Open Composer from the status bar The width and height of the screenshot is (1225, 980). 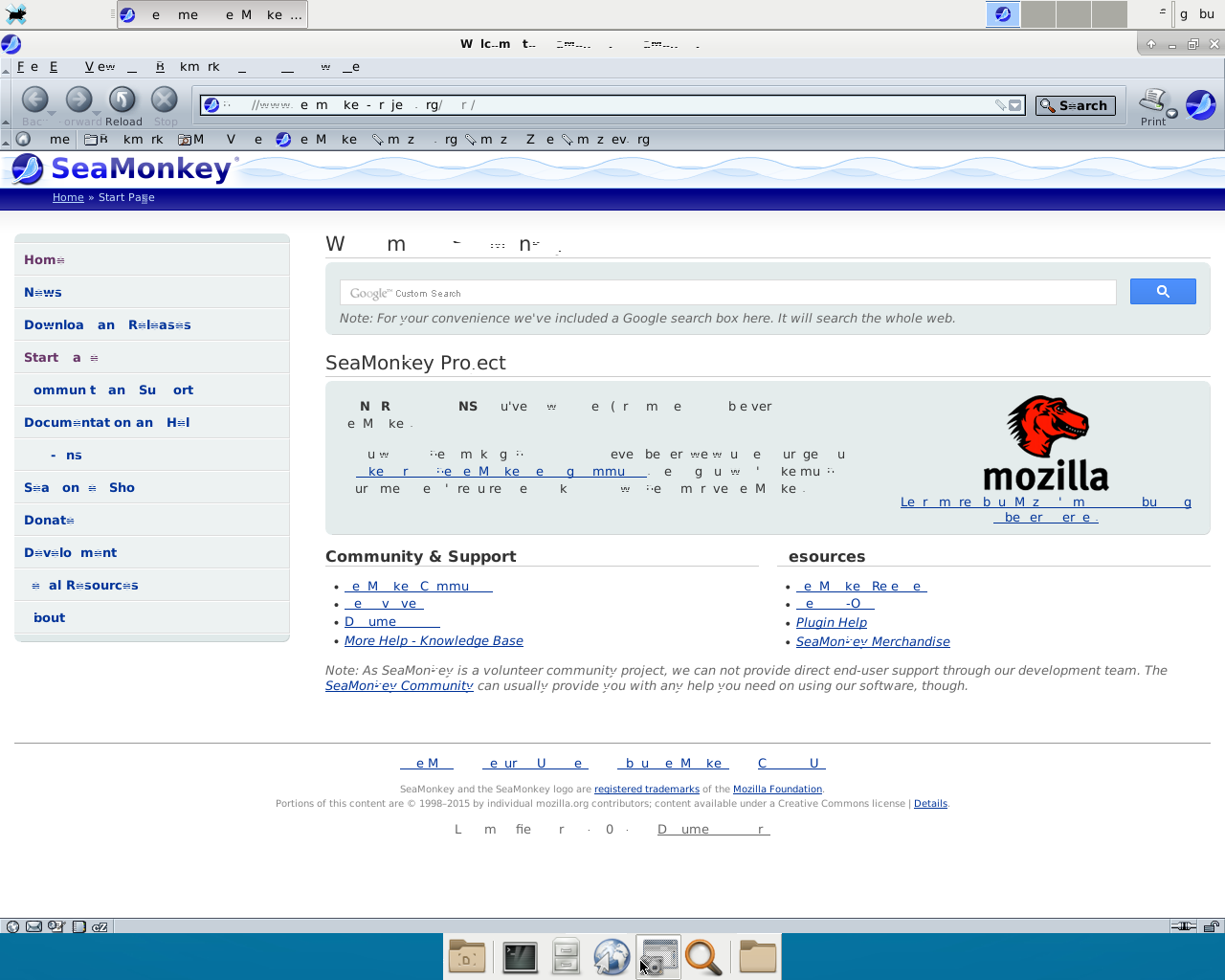pyautogui.click(x=56, y=926)
